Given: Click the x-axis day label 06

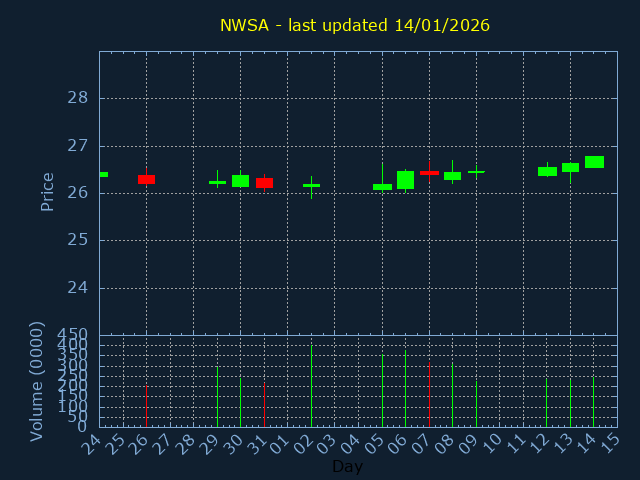Looking at the screenshot, I should click(x=398, y=444).
